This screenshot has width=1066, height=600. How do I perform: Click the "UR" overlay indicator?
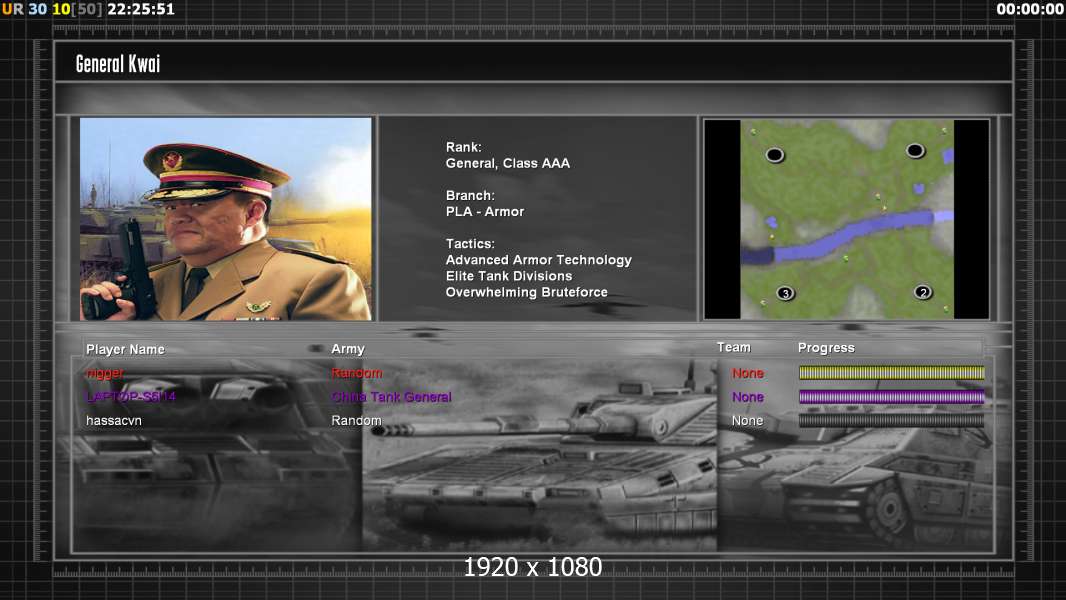[x=12, y=9]
